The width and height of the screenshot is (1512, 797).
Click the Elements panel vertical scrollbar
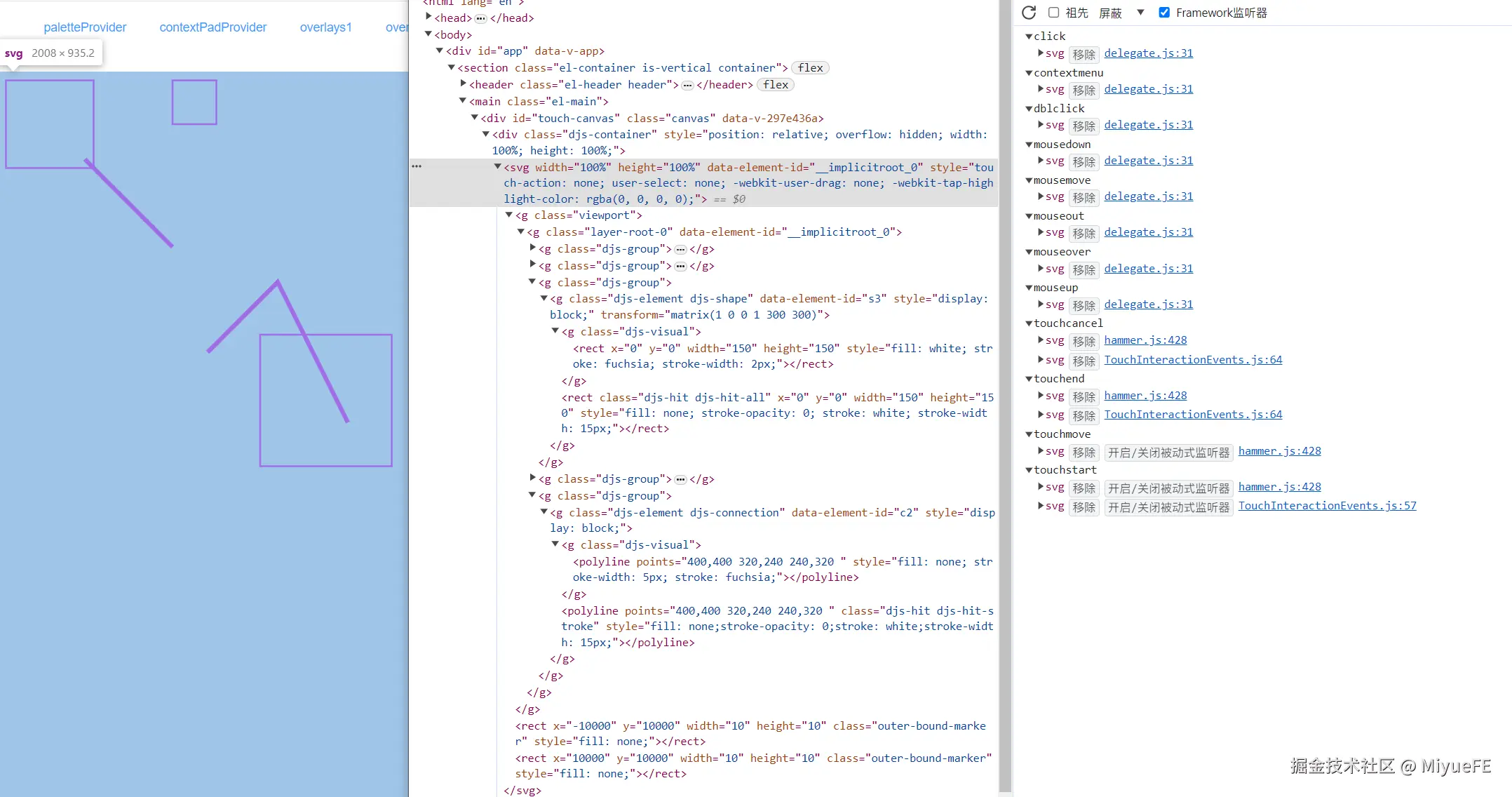pos(1005,393)
